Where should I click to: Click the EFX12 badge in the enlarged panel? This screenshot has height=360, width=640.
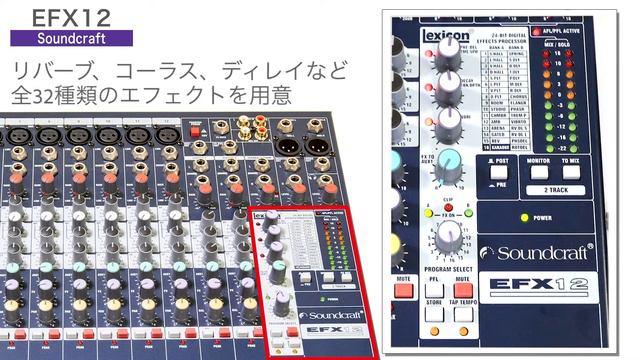click(538, 286)
